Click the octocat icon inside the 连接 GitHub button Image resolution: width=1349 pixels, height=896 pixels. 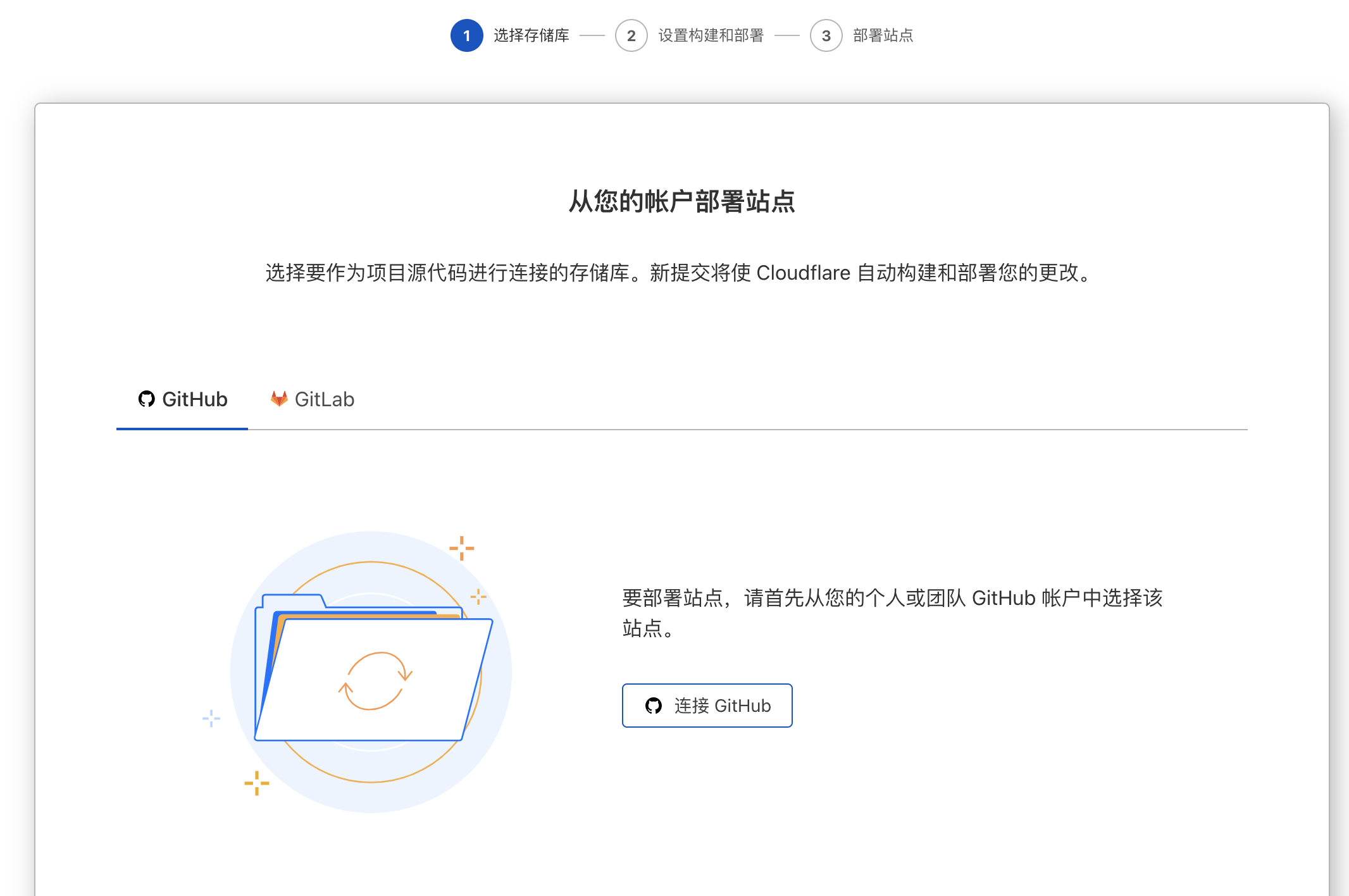click(x=654, y=706)
